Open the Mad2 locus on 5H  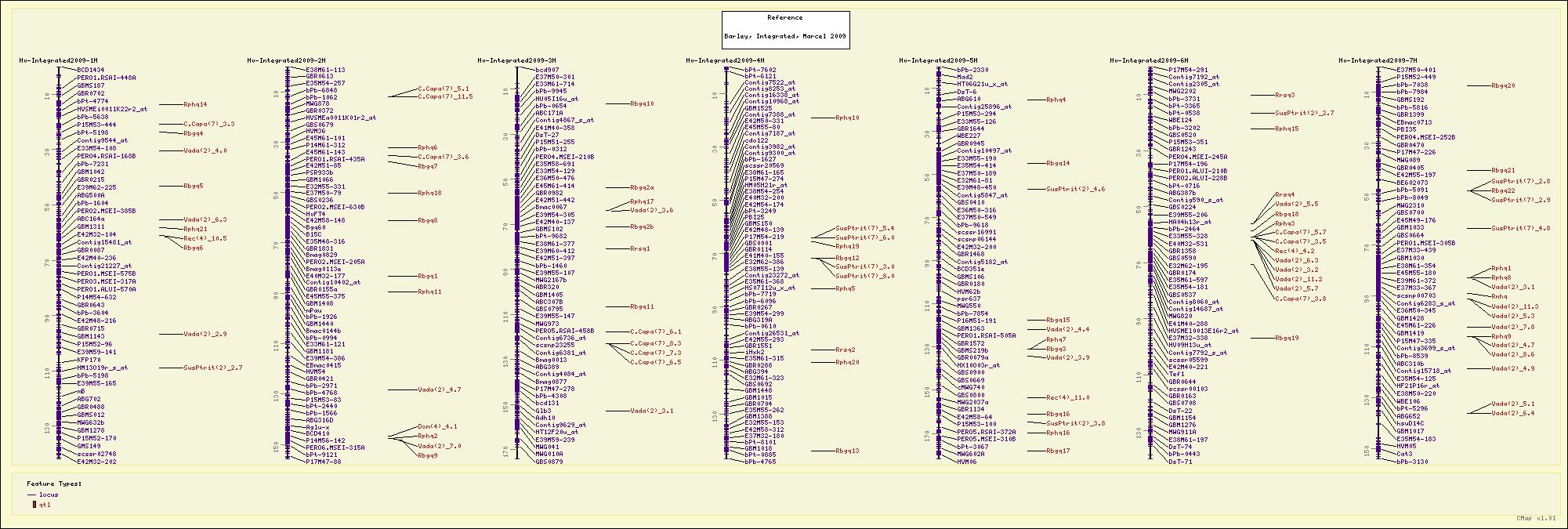[965, 77]
